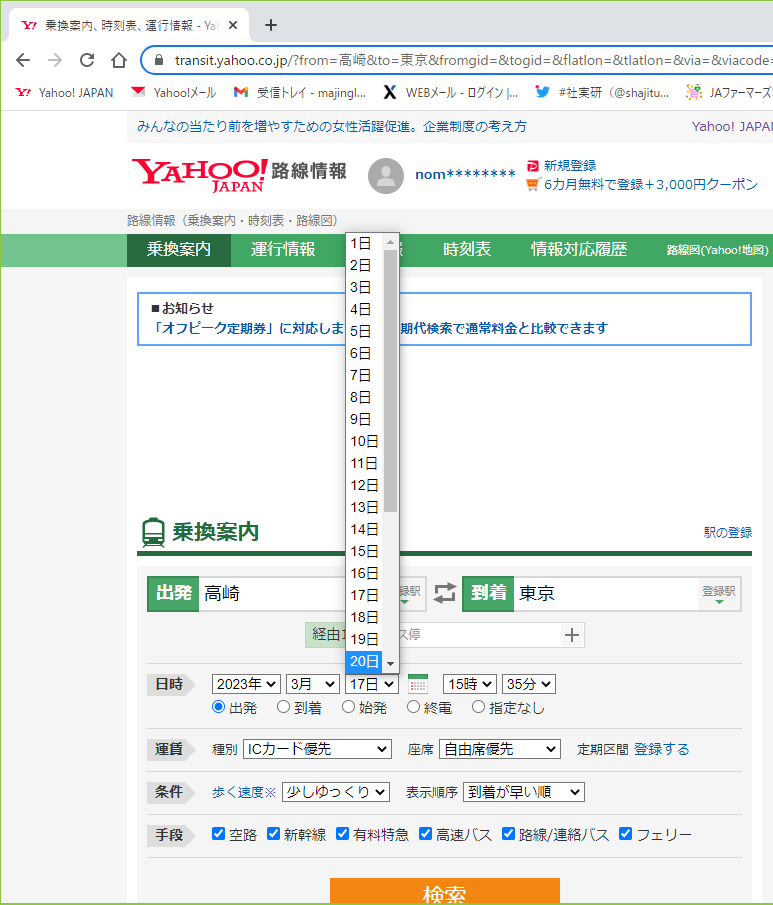The height and width of the screenshot is (905, 773).
Task: Open the calendar date picker icon
Action: tap(418, 684)
